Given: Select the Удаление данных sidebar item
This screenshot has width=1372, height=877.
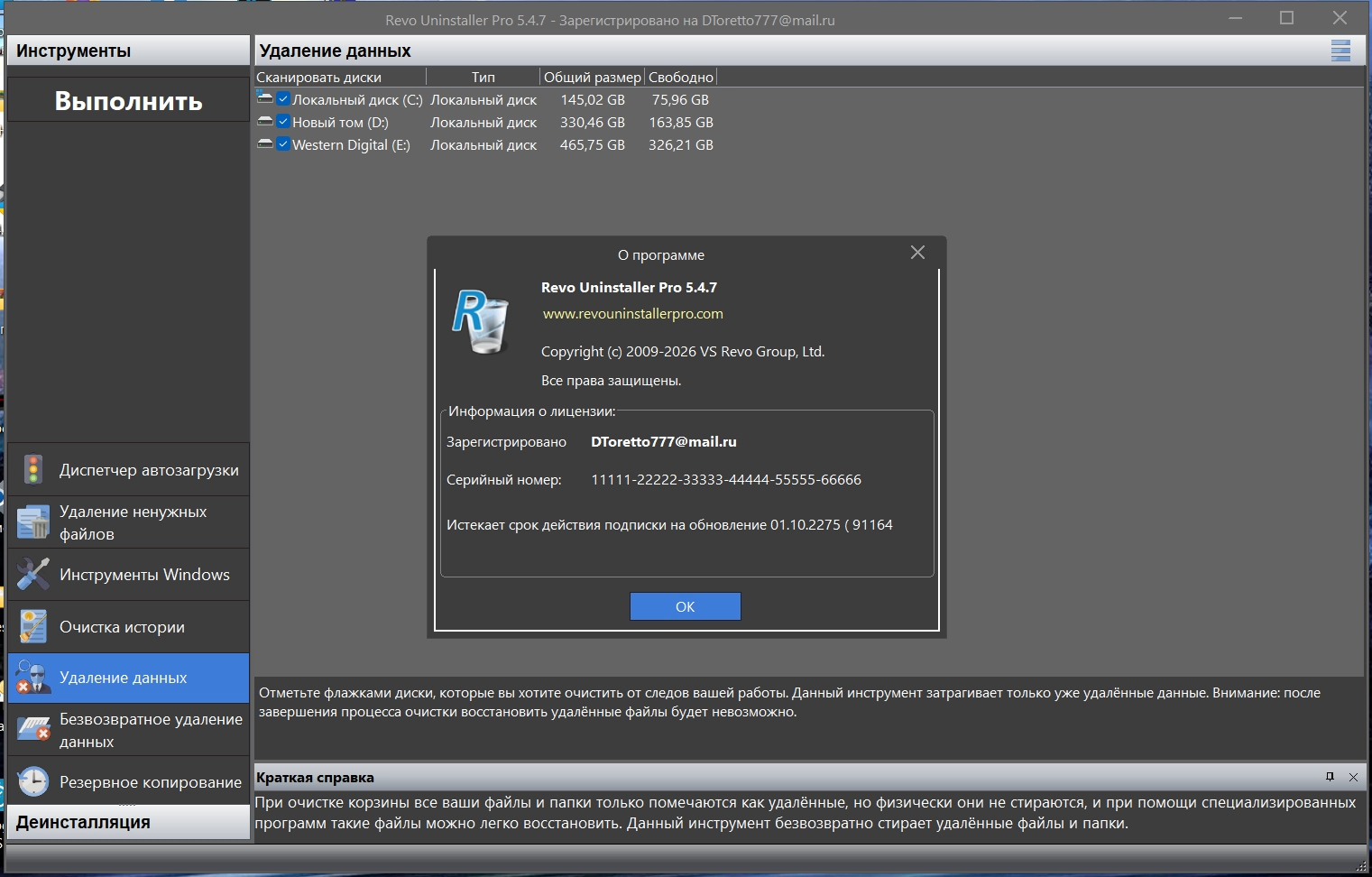Looking at the screenshot, I should [x=128, y=678].
